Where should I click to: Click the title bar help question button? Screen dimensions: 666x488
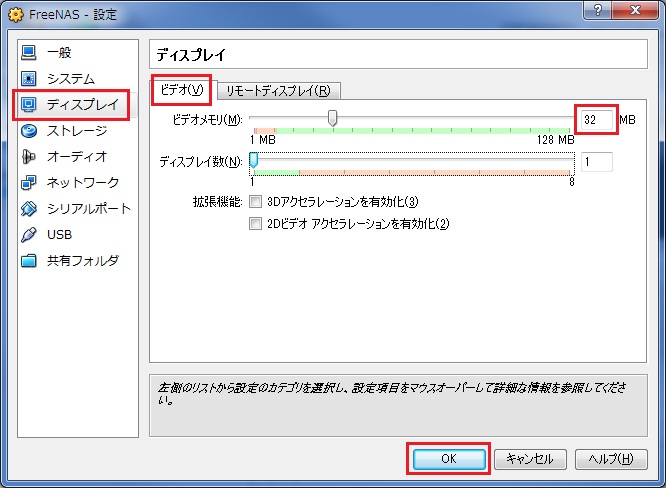(x=597, y=10)
